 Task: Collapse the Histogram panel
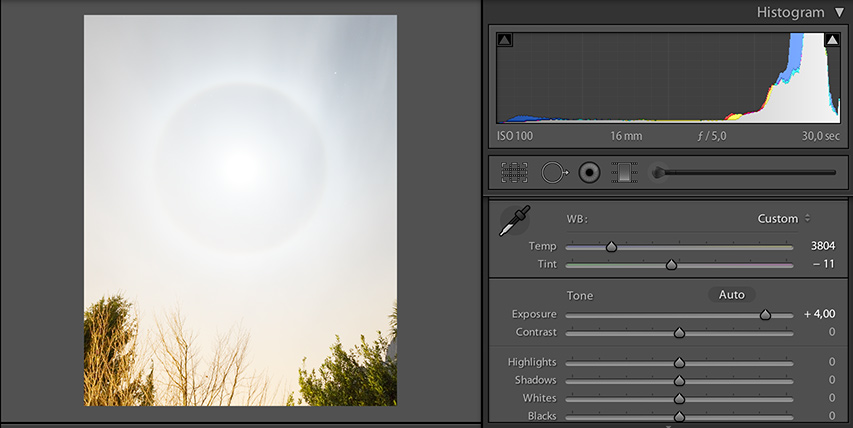pyautogui.click(x=839, y=13)
